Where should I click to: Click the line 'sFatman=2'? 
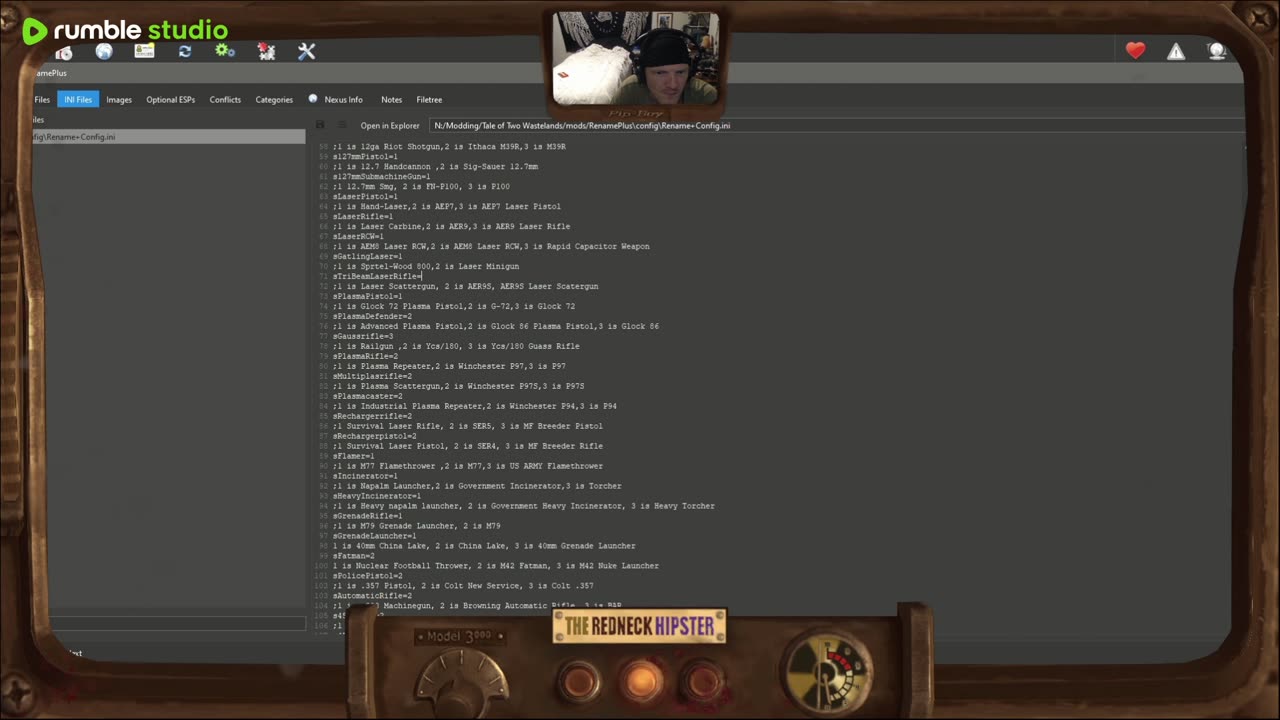click(353, 557)
